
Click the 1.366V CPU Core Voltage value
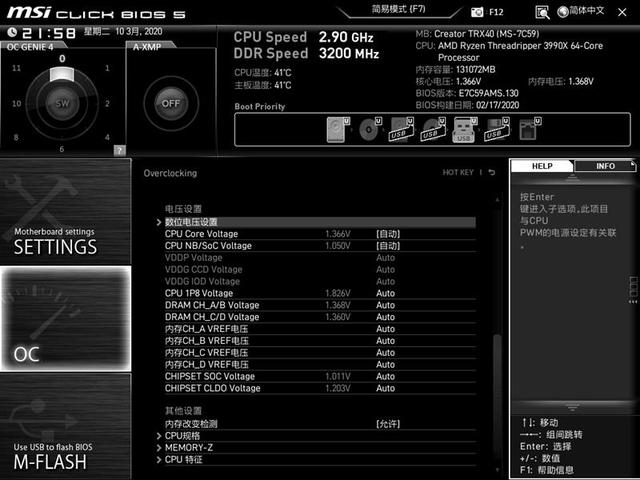(x=338, y=234)
